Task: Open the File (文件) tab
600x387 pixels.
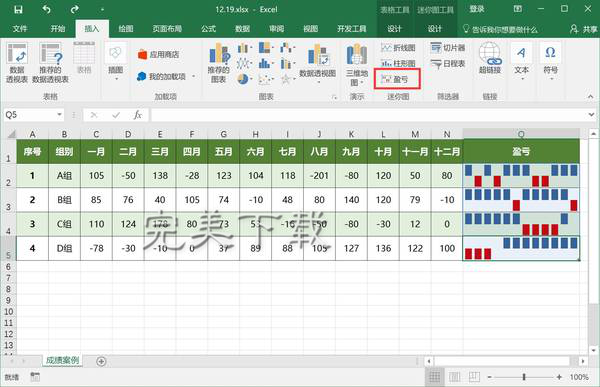Action: (20, 29)
